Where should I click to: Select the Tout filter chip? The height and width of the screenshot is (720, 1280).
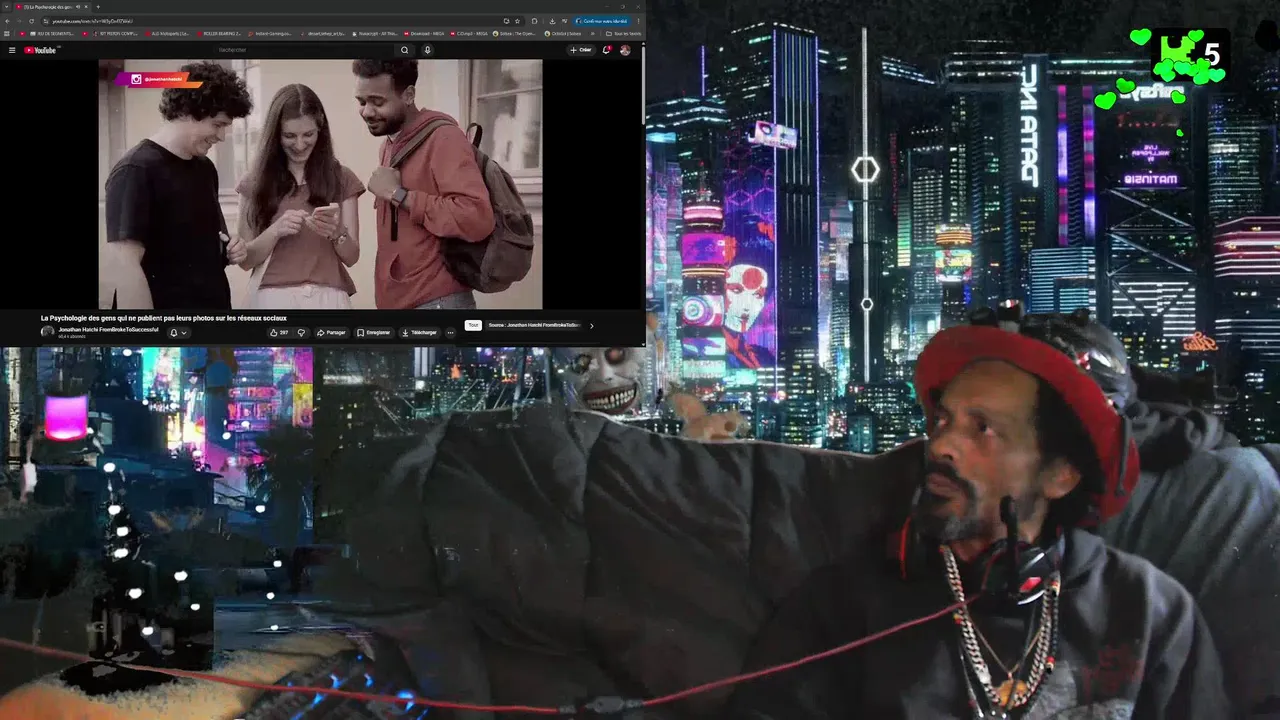(x=473, y=325)
